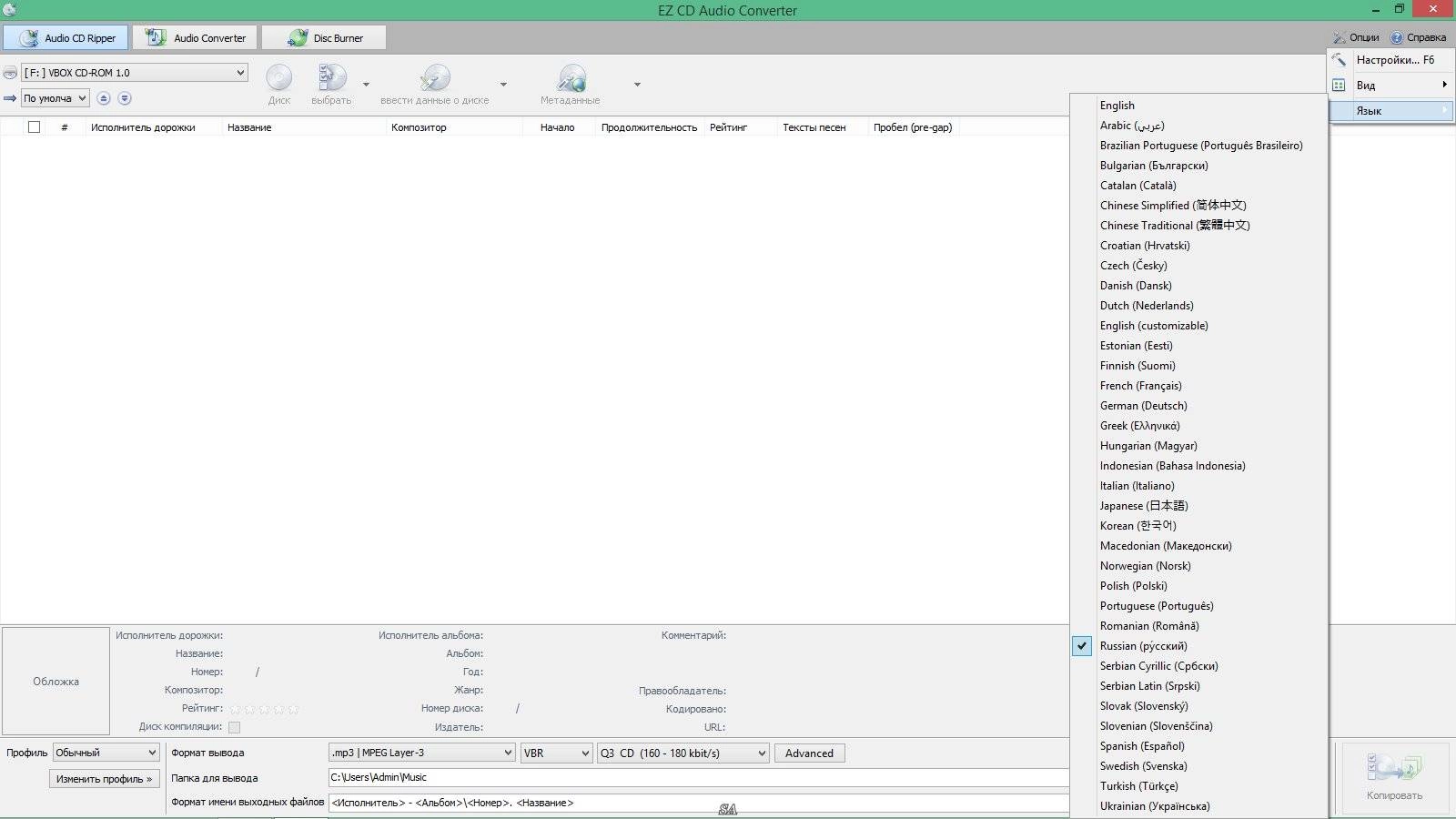Screen dimensions: 1456x819
Task: Toggle the Диск компиляции checkbox
Action: pos(234,727)
